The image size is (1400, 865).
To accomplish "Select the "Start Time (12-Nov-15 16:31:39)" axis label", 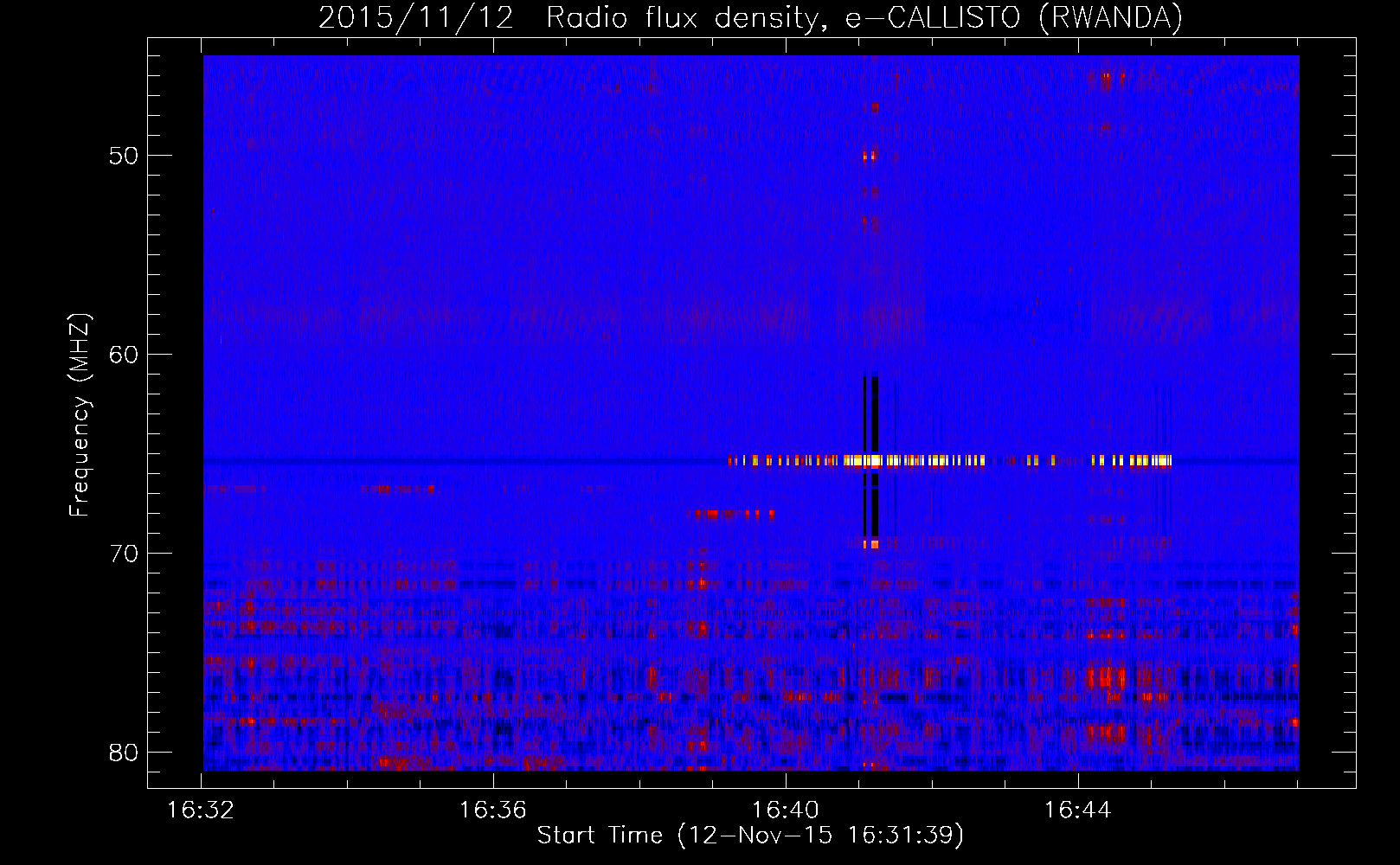I will 750,836.
